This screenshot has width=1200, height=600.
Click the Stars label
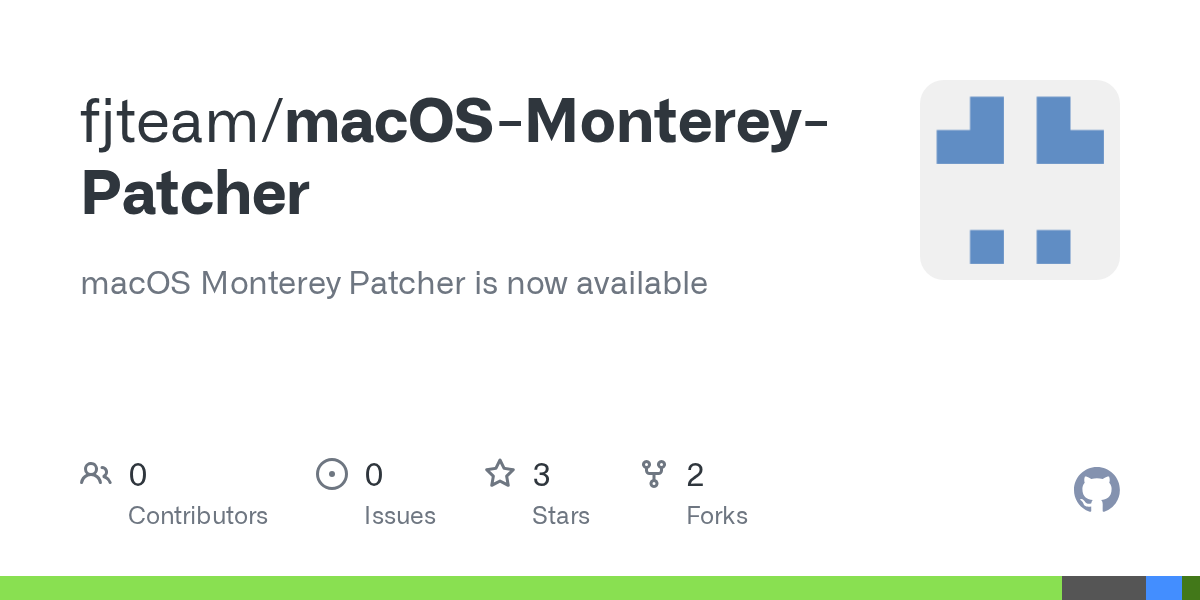[561, 516]
